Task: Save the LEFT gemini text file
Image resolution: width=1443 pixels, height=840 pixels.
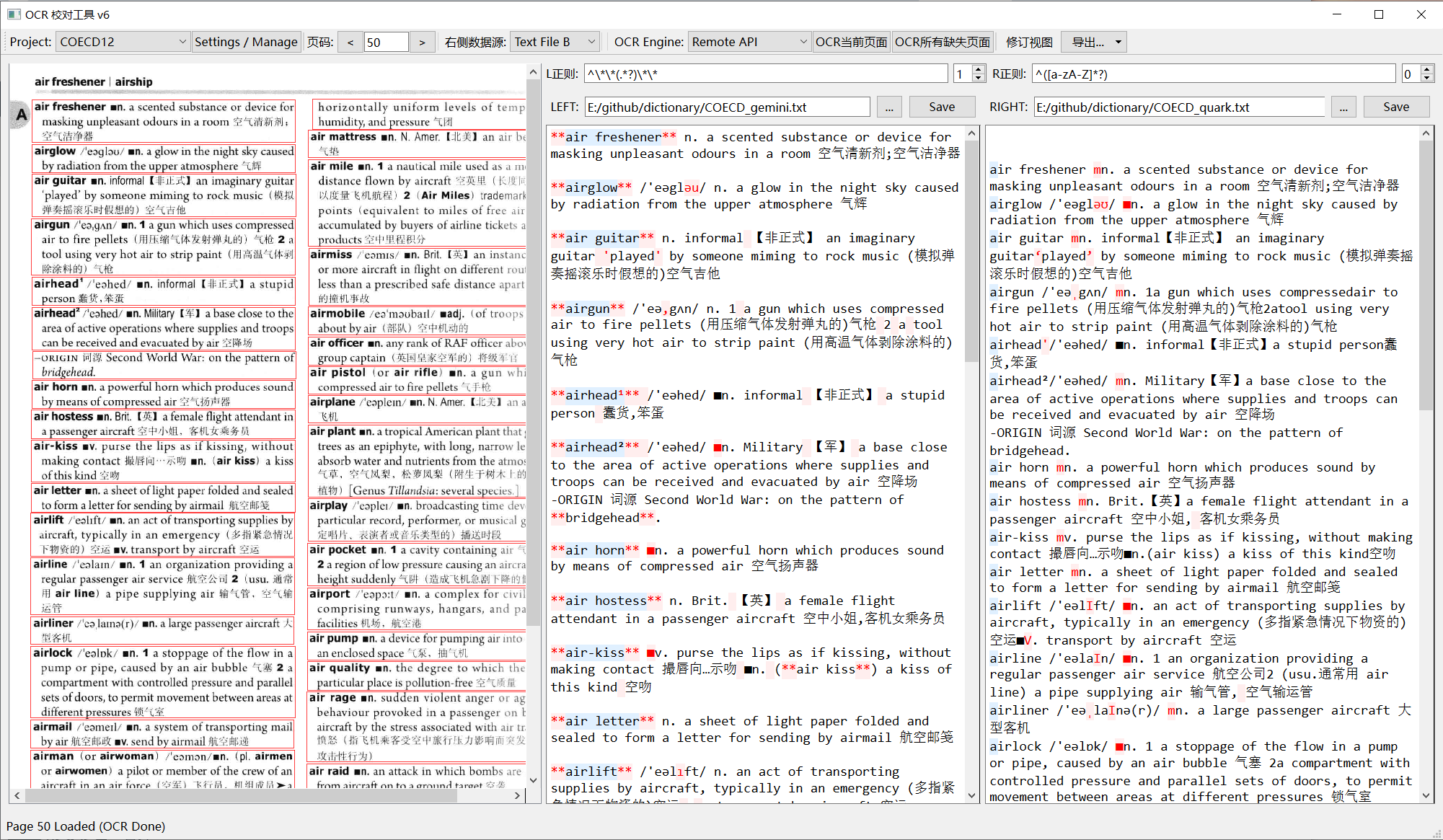Action: click(x=942, y=107)
